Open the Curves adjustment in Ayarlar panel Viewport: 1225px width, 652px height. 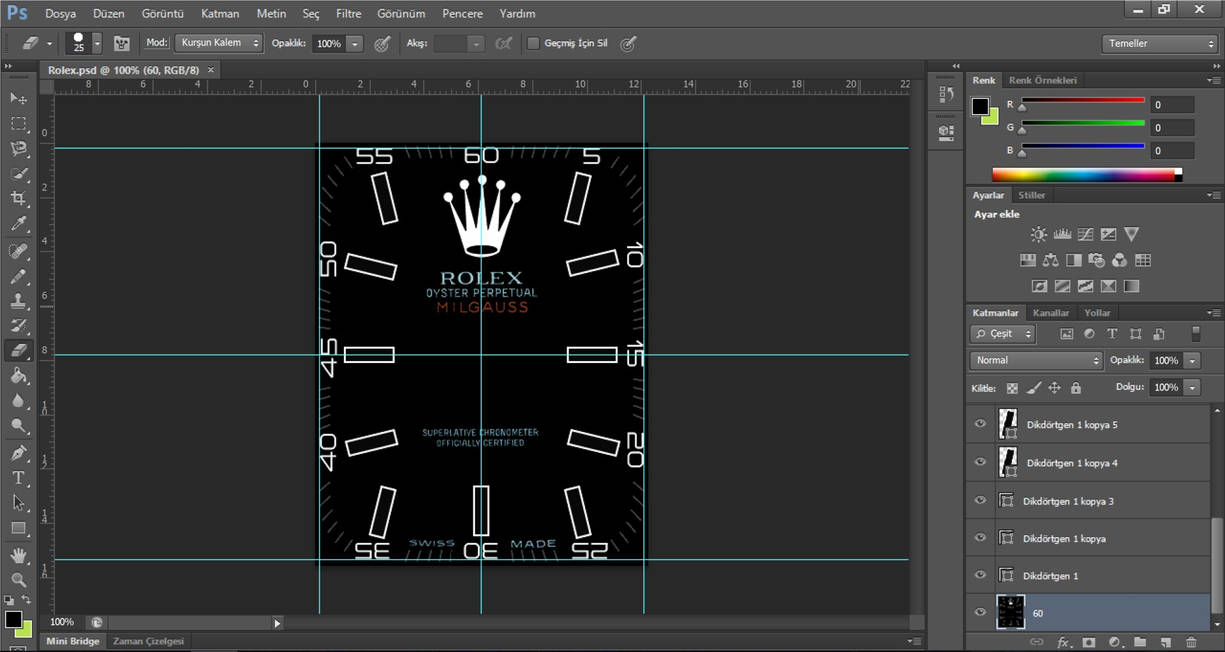[1085, 233]
